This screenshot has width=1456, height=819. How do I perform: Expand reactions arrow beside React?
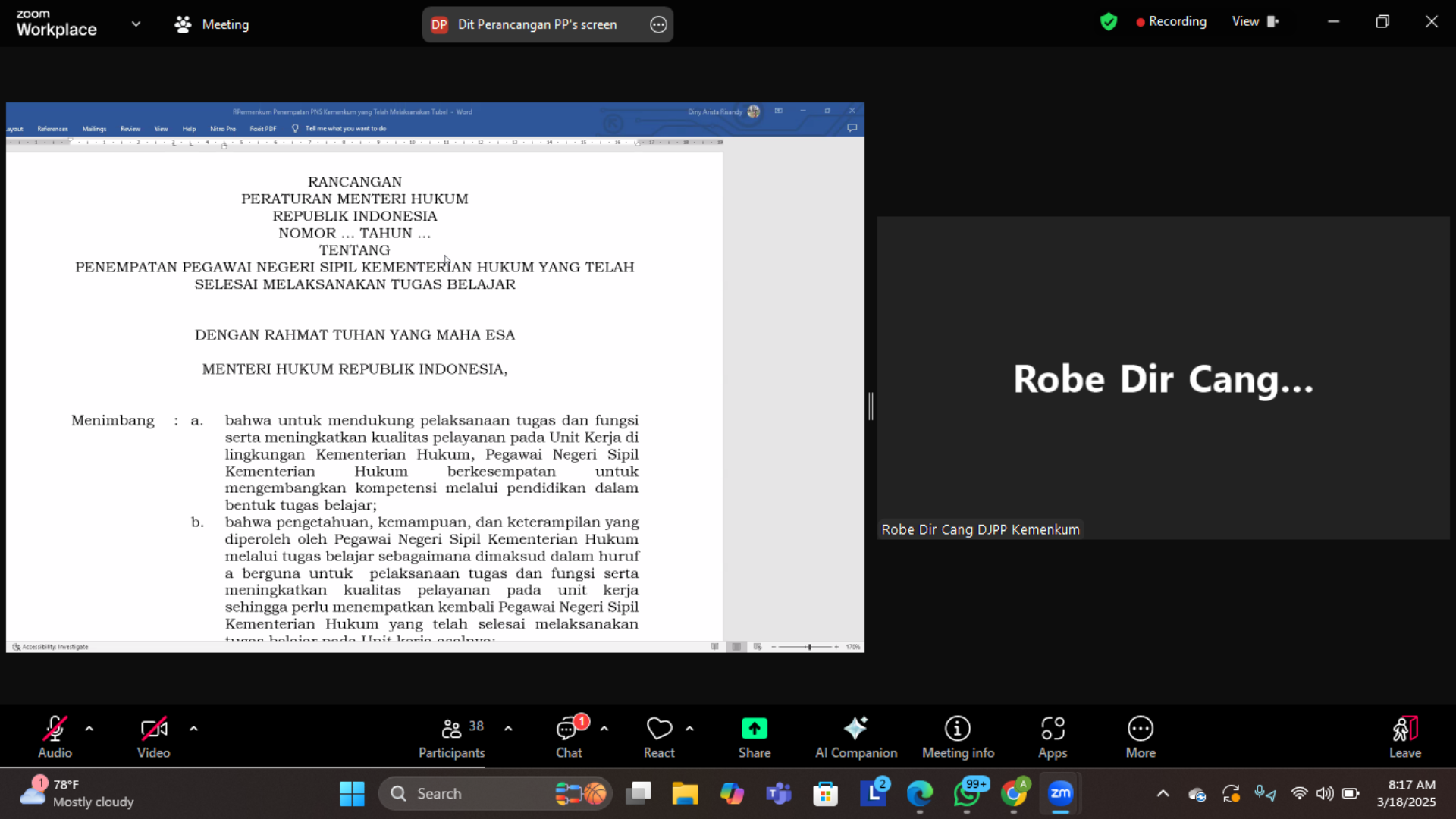[689, 729]
